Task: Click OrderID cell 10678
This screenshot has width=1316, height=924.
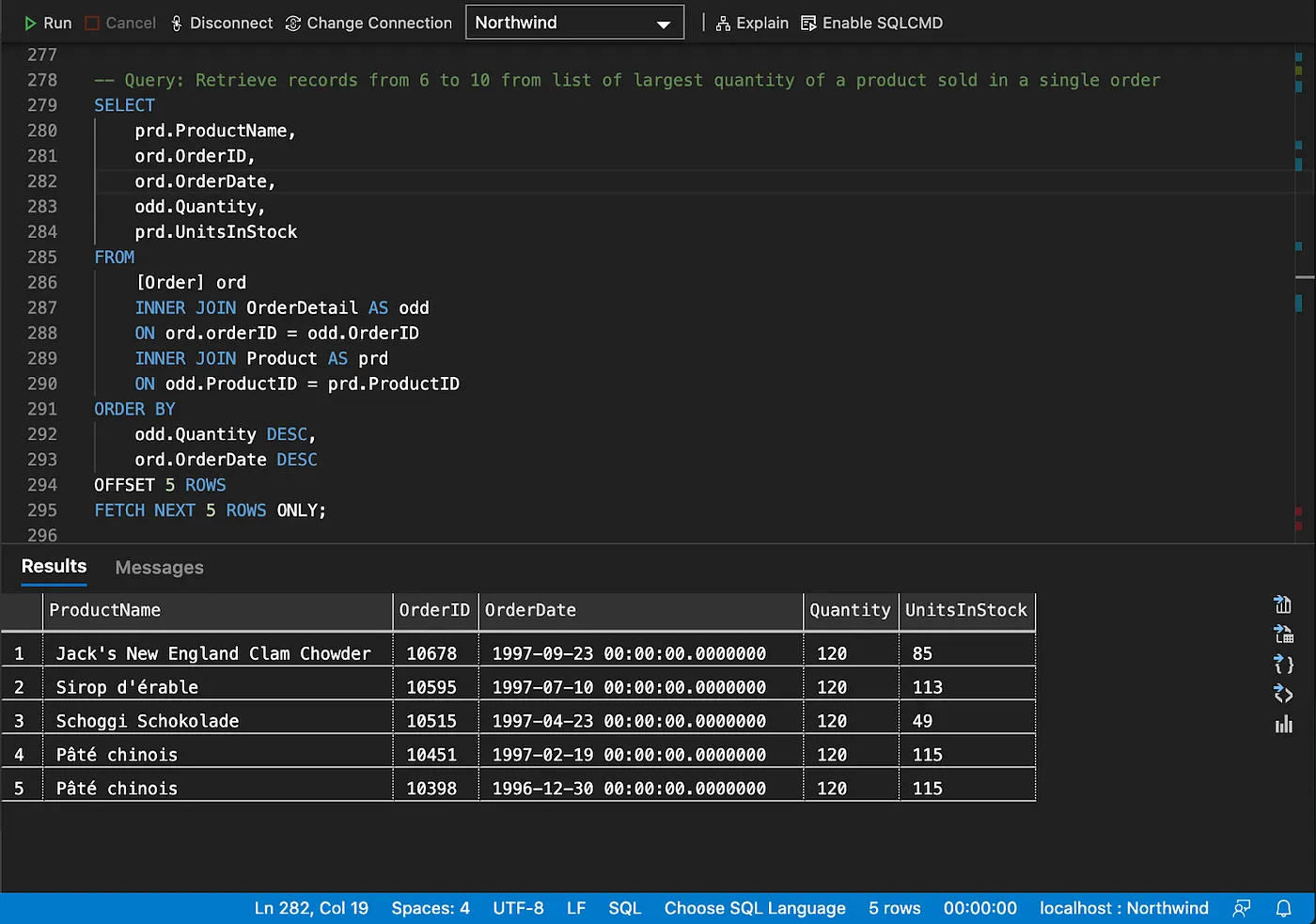Action: [435, 653]
